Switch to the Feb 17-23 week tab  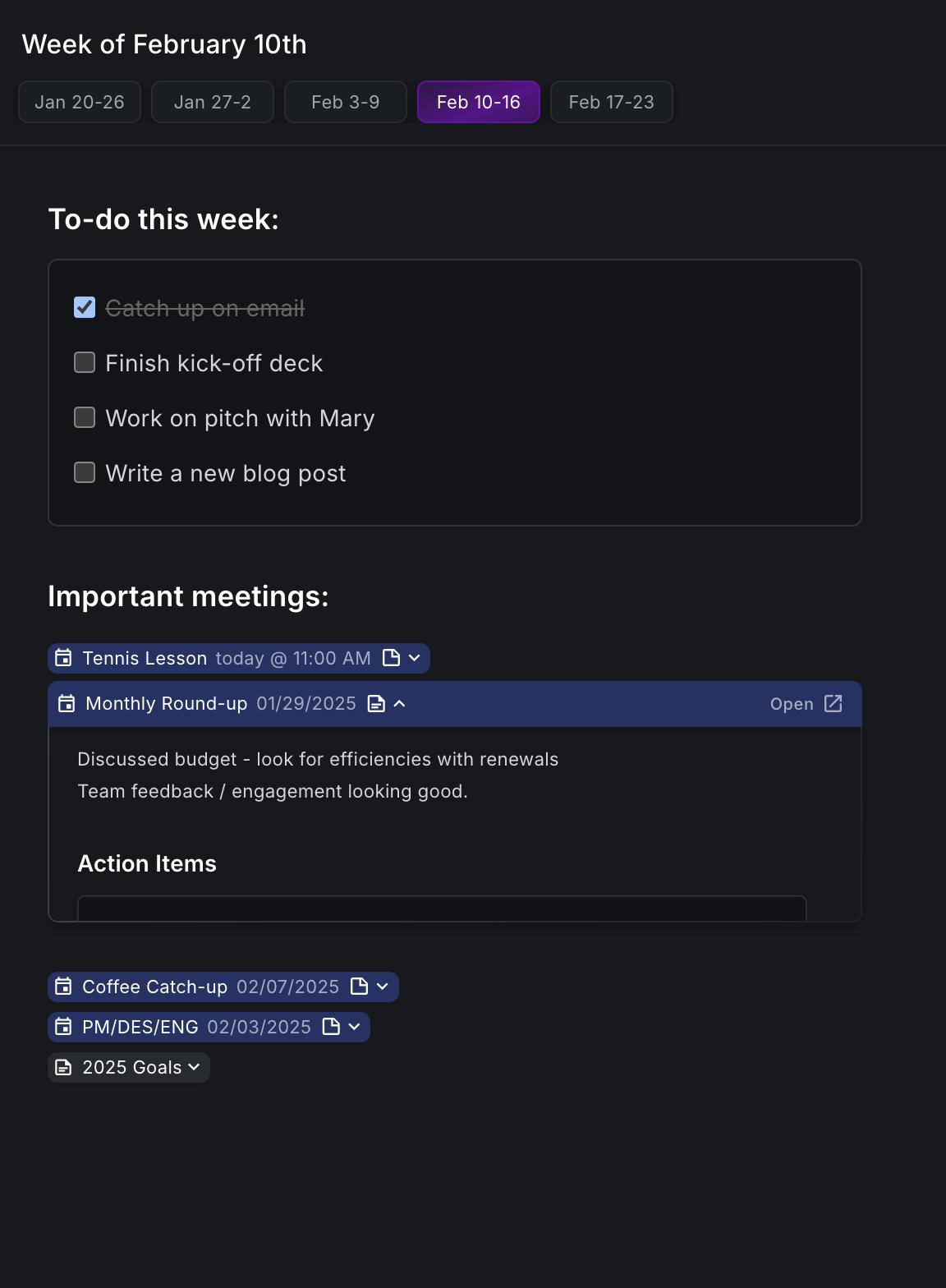611,102
